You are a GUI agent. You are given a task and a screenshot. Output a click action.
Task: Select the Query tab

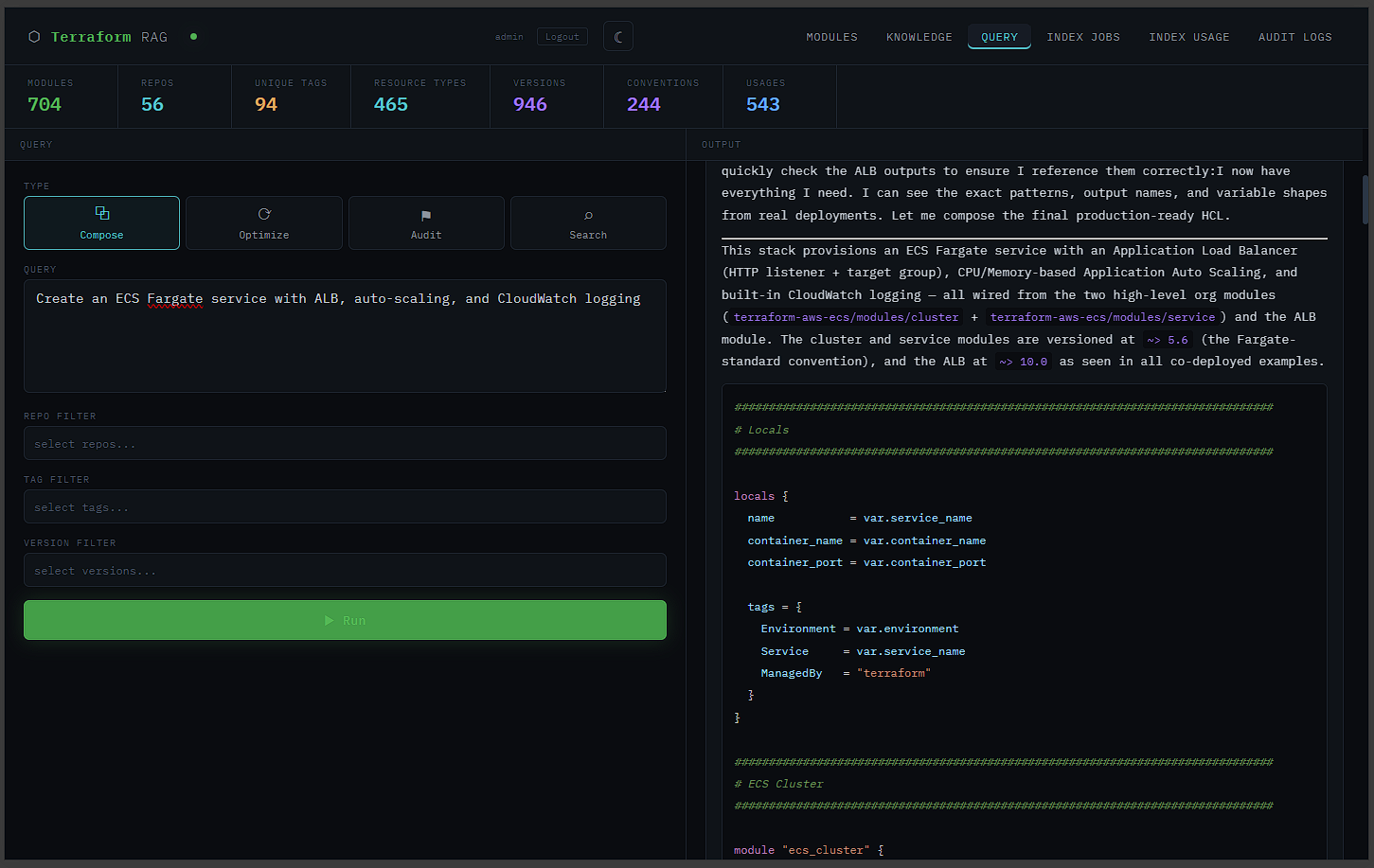tap(999, 37)
